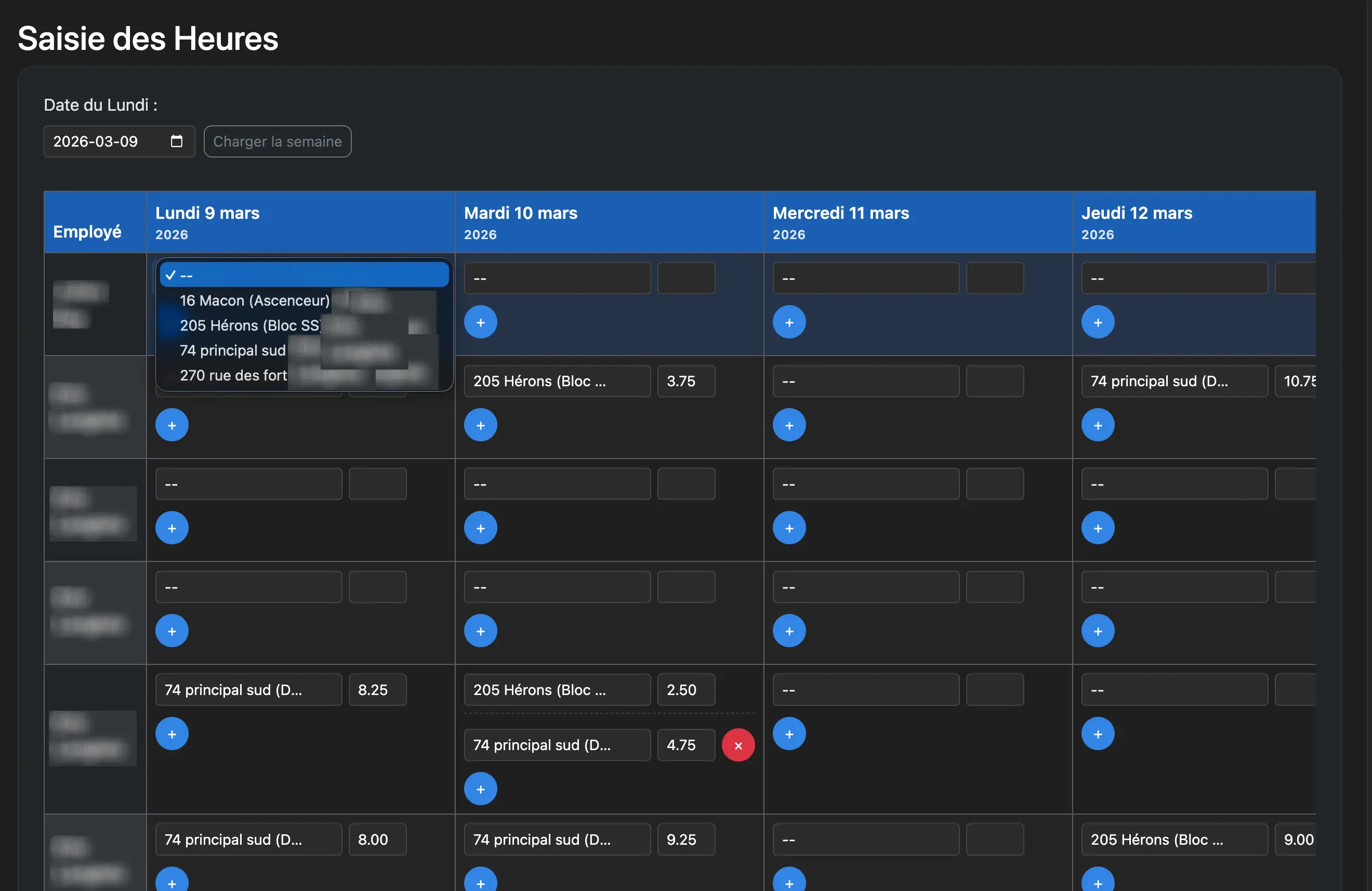Pick "74 principal sud" in dropdown list

[x=232, y=350]
